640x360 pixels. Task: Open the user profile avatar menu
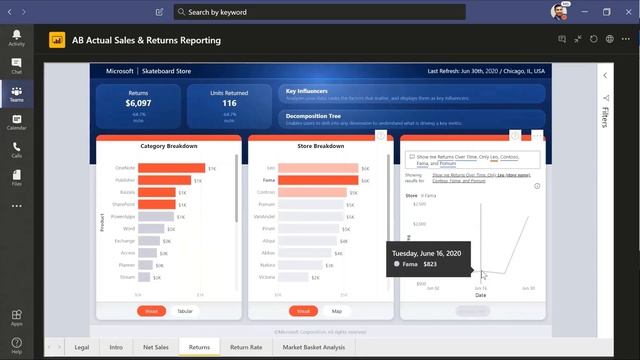tap(559, 11)
